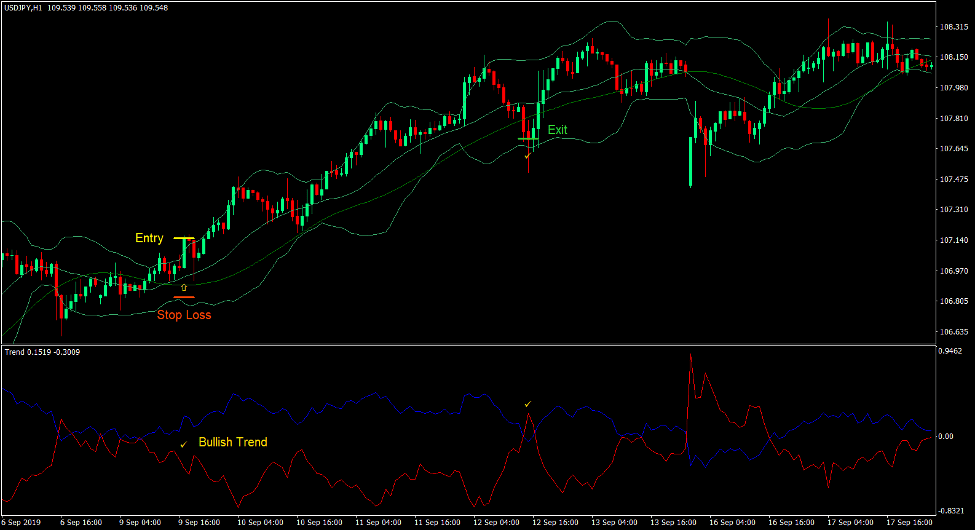
Task: Click indicator scale value -0.8321
Action: click(951, 511)
